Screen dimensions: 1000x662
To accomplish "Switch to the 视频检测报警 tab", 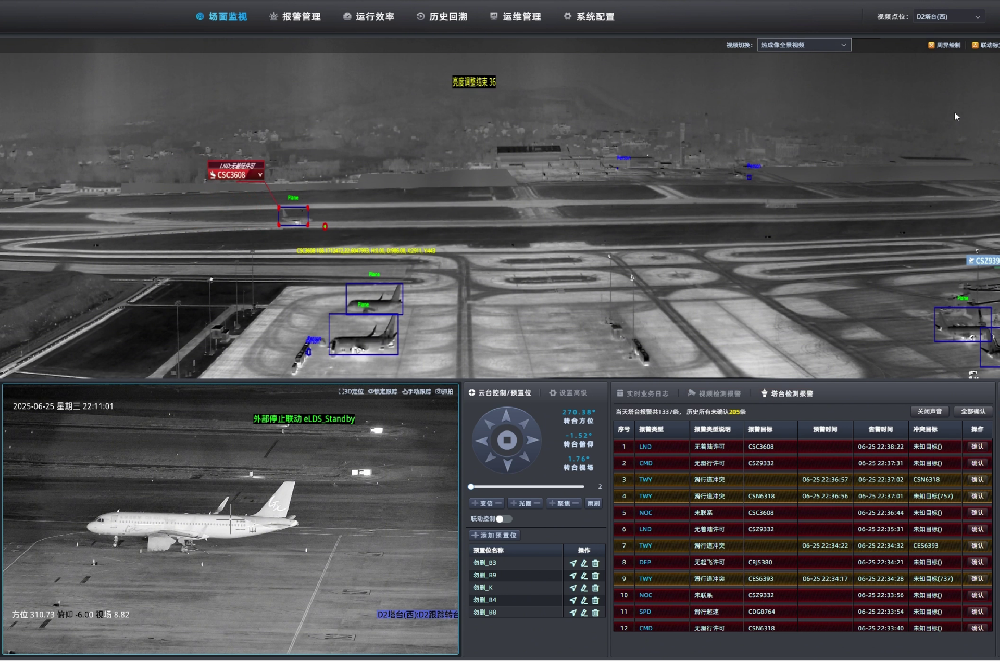I will pos(714,394).
